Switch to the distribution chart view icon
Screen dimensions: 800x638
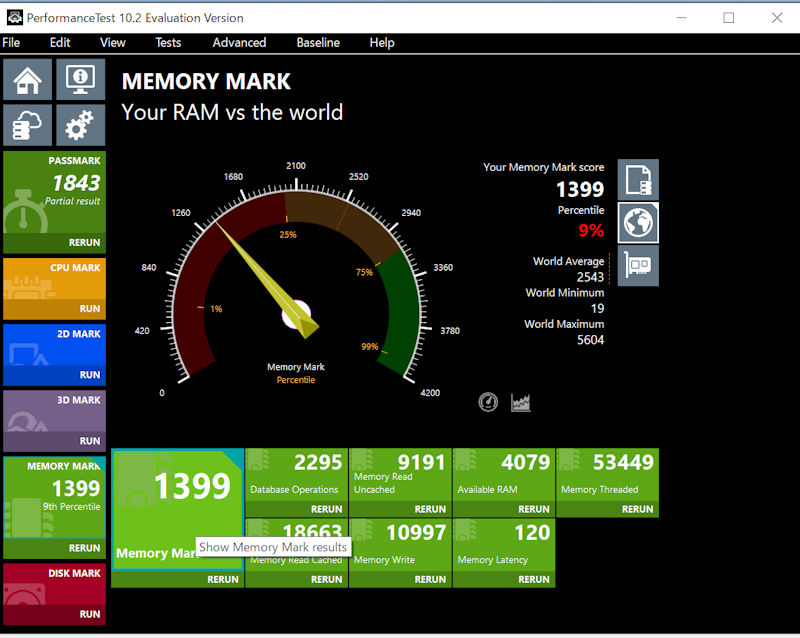coord(520,402)
